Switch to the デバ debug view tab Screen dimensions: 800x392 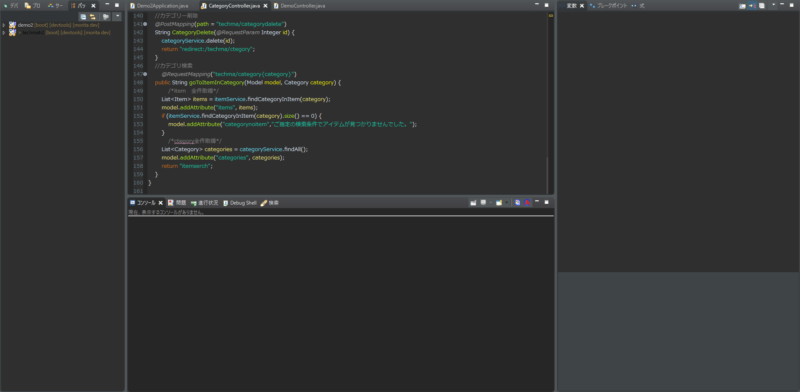click(x=11, y=6)
